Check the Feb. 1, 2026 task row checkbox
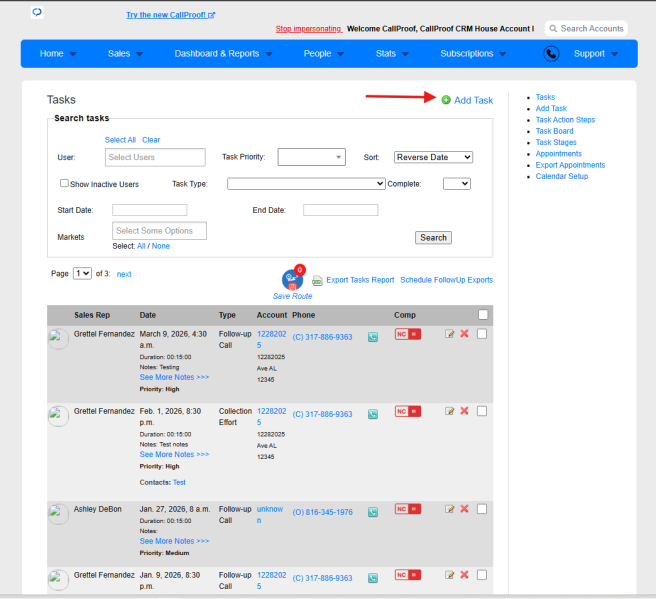 (482, 411)
